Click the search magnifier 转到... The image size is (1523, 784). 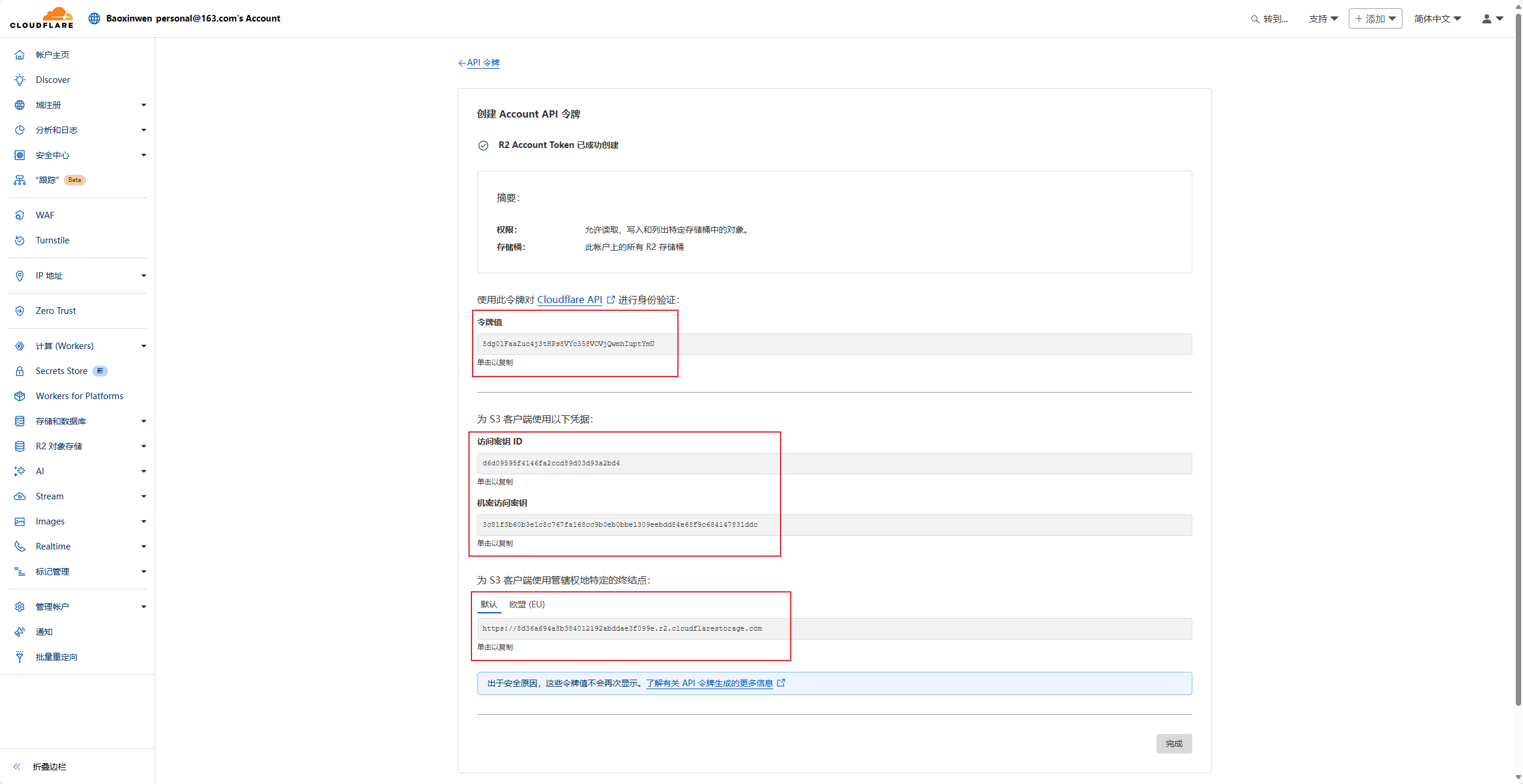tap(1269, 19)
